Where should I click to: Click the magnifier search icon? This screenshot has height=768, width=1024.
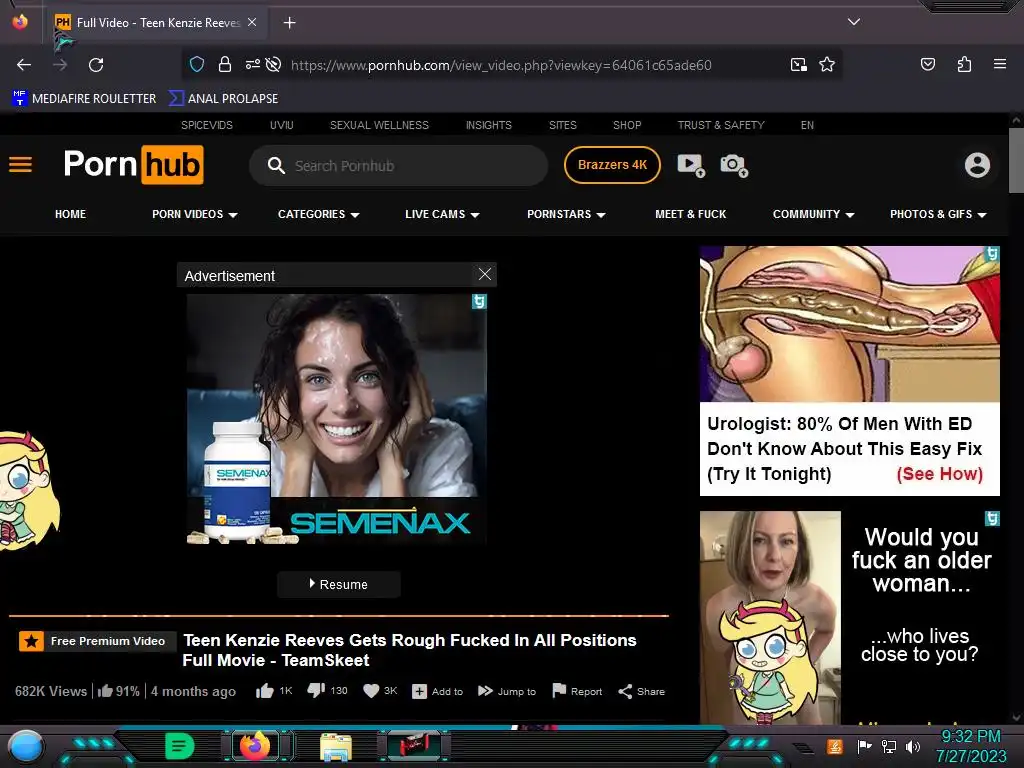276,166
